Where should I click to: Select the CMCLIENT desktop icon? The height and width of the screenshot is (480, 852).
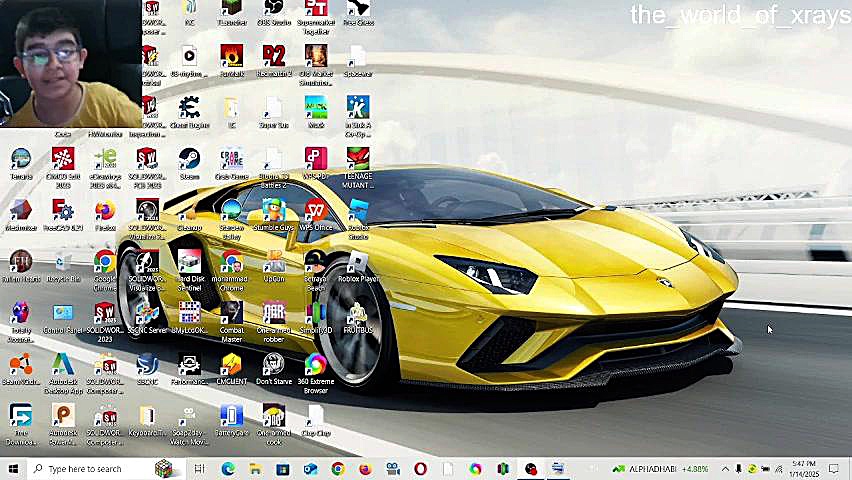pyautogui.click(x=231, y=369)
